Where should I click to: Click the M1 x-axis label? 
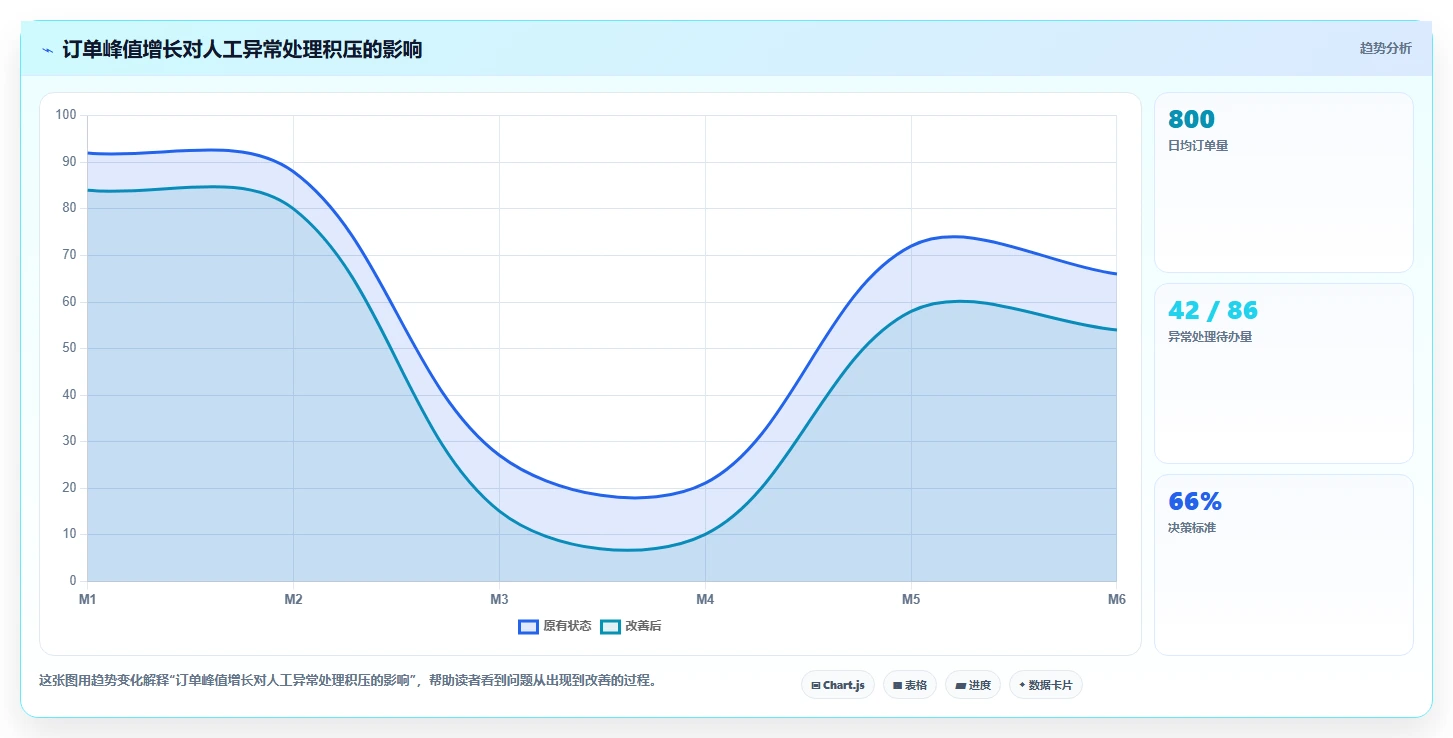(x=88, y=600)
